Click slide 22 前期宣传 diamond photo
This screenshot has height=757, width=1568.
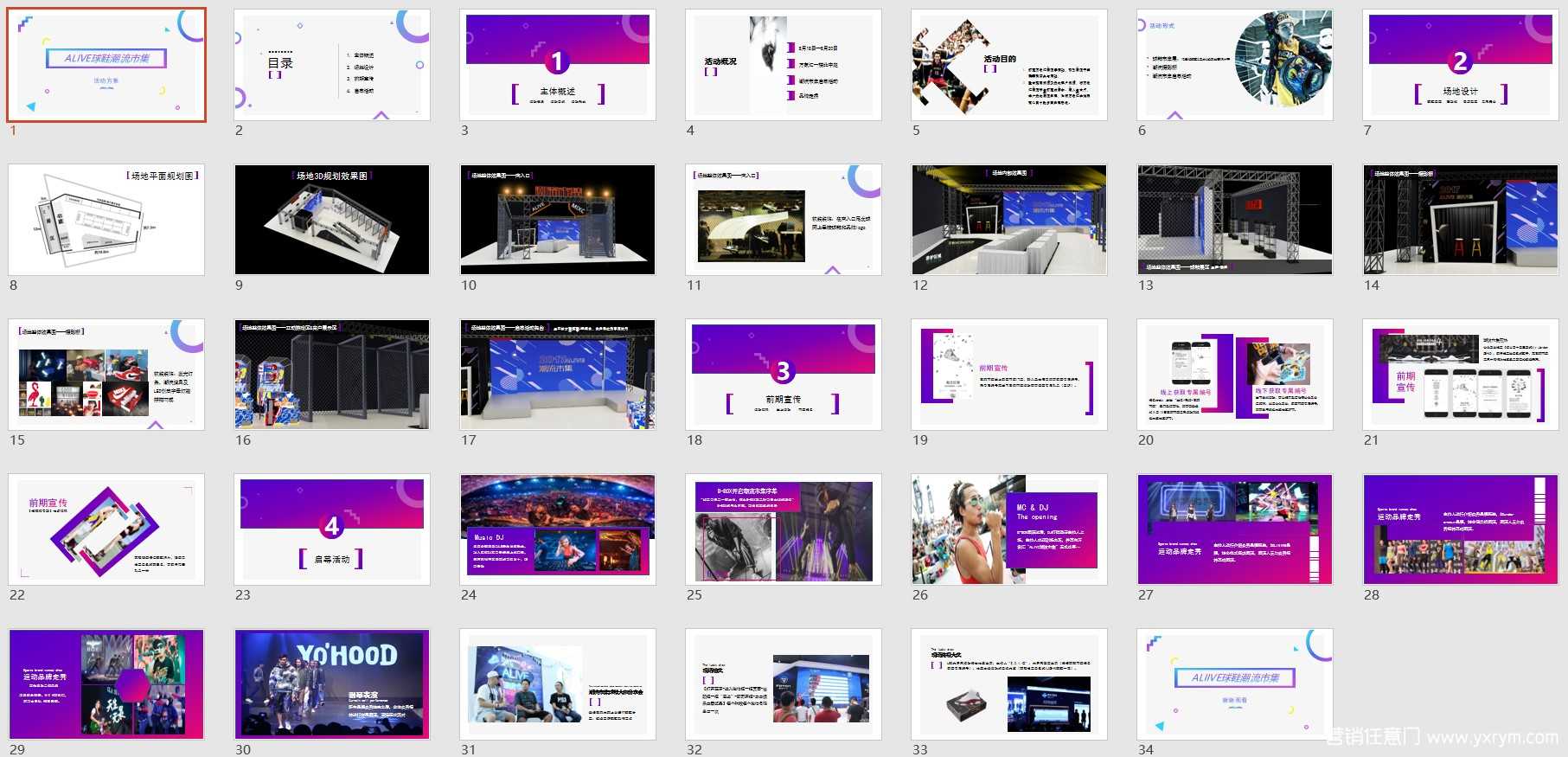click(x=106, y=529)
